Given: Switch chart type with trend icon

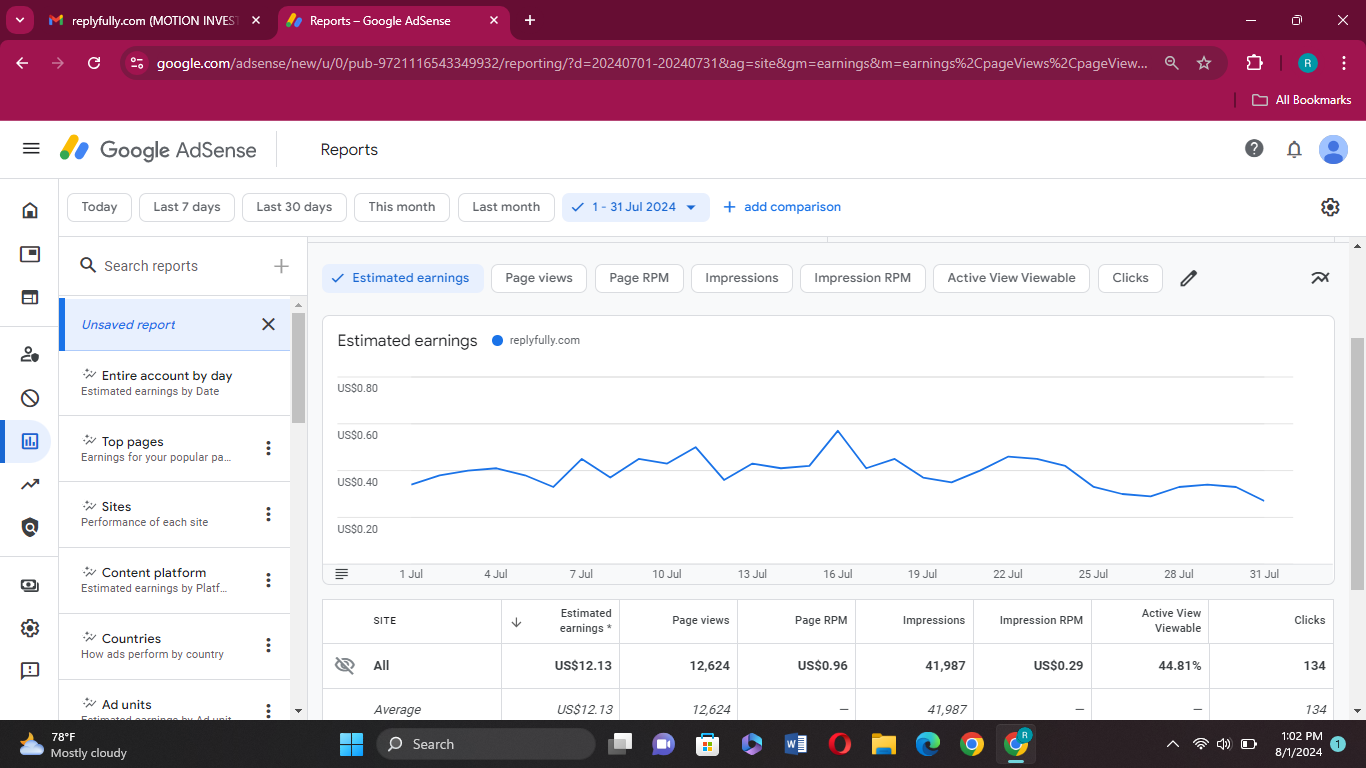Looking at the screenshot, I should pos(1321,278).
